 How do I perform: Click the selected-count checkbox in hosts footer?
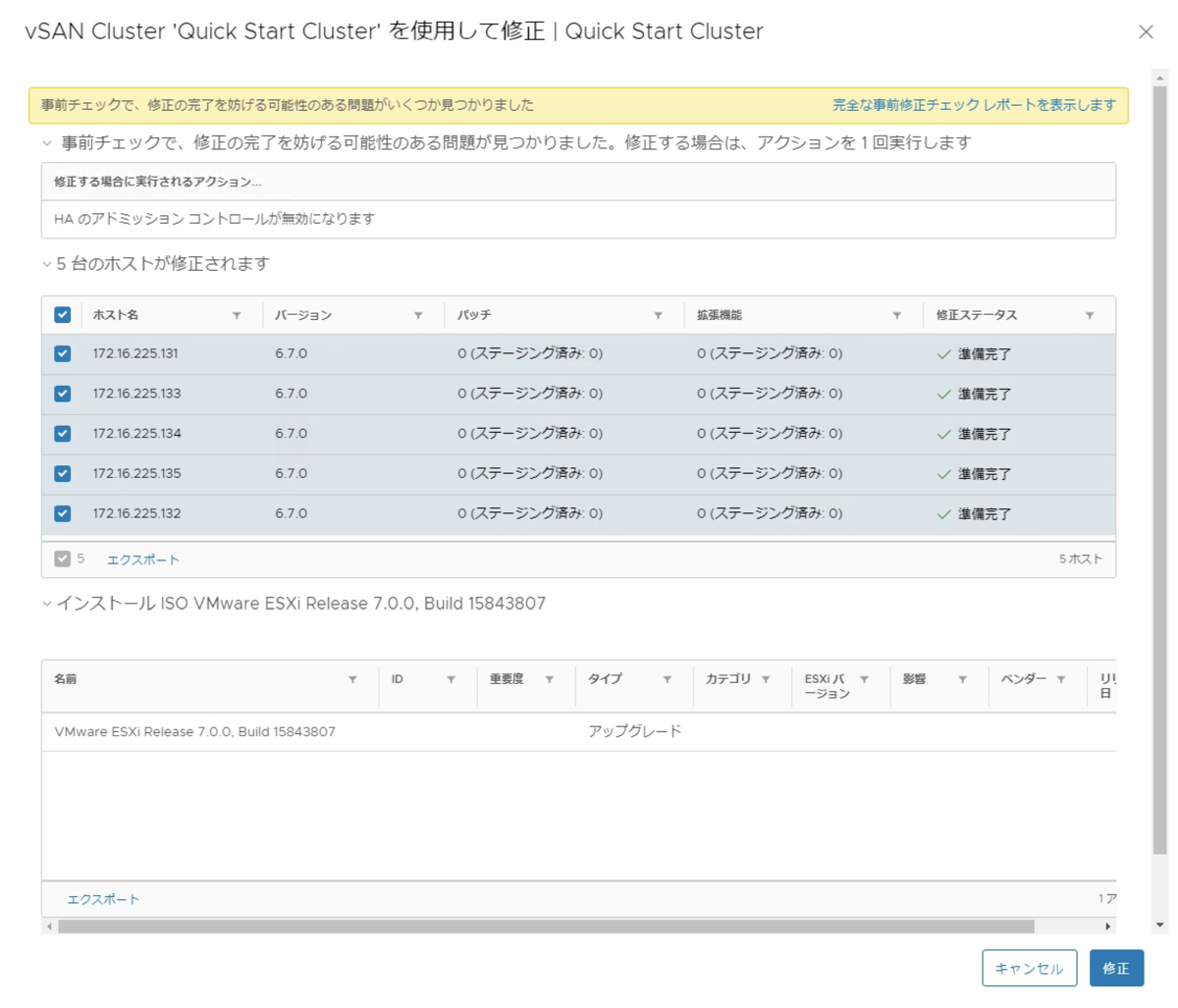tap(63, 558)
